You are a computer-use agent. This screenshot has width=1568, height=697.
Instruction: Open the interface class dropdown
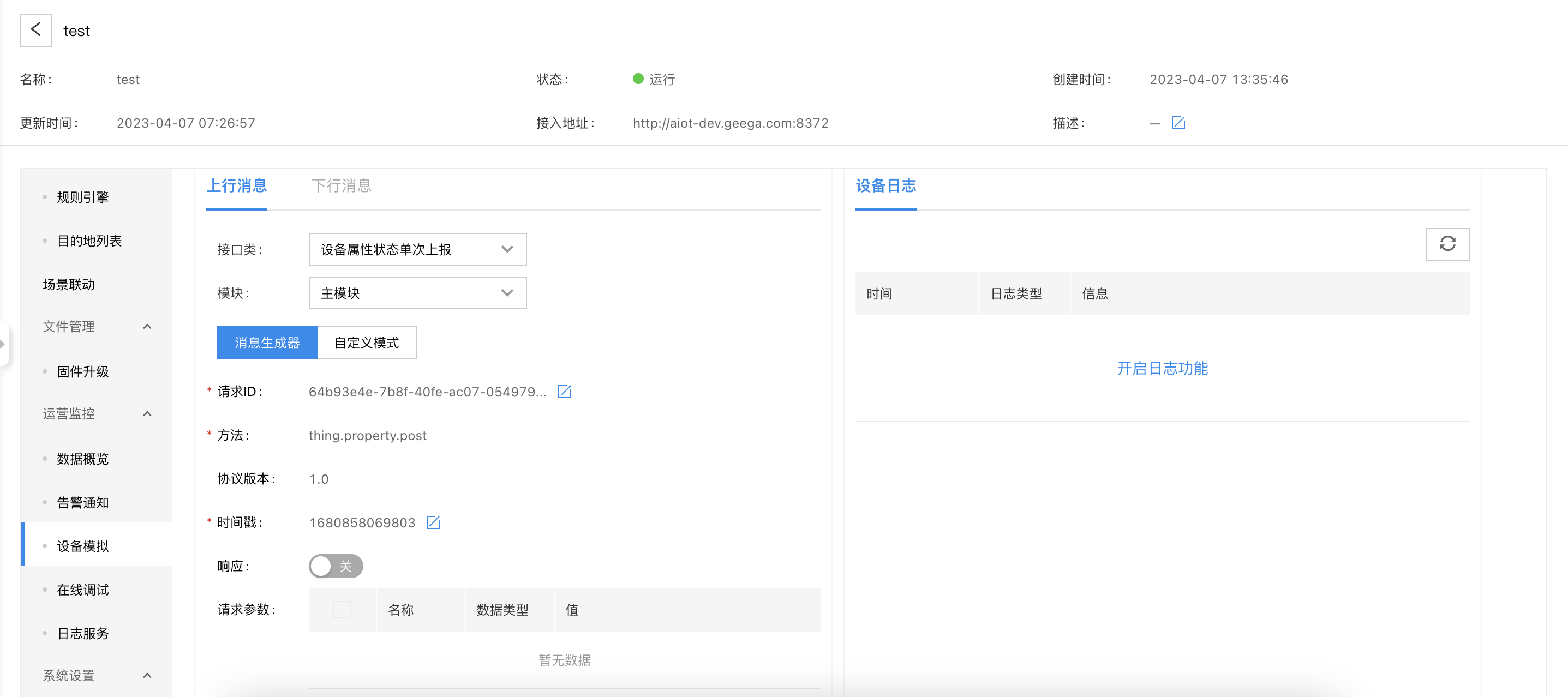click(417, 249)
